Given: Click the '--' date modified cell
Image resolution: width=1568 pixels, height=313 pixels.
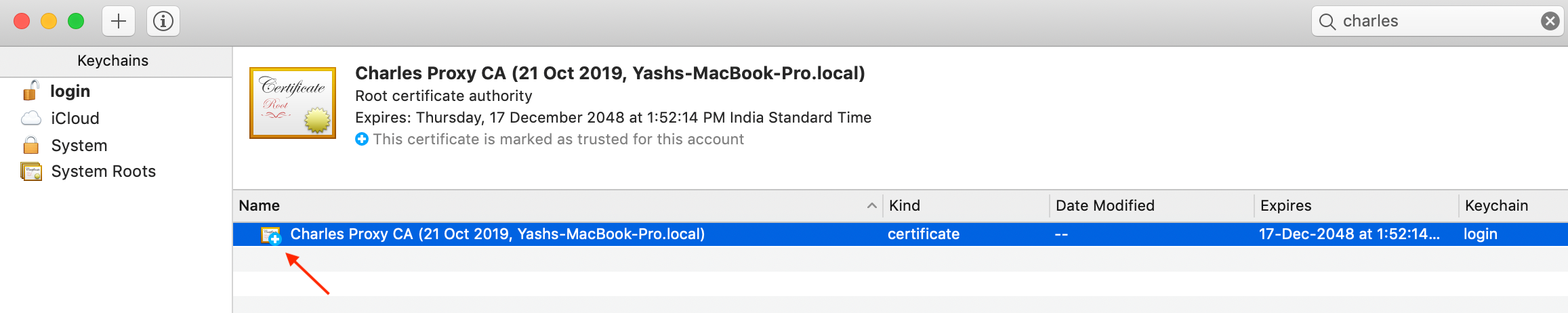Looking at the screenshot, I should pos(1061,234).
